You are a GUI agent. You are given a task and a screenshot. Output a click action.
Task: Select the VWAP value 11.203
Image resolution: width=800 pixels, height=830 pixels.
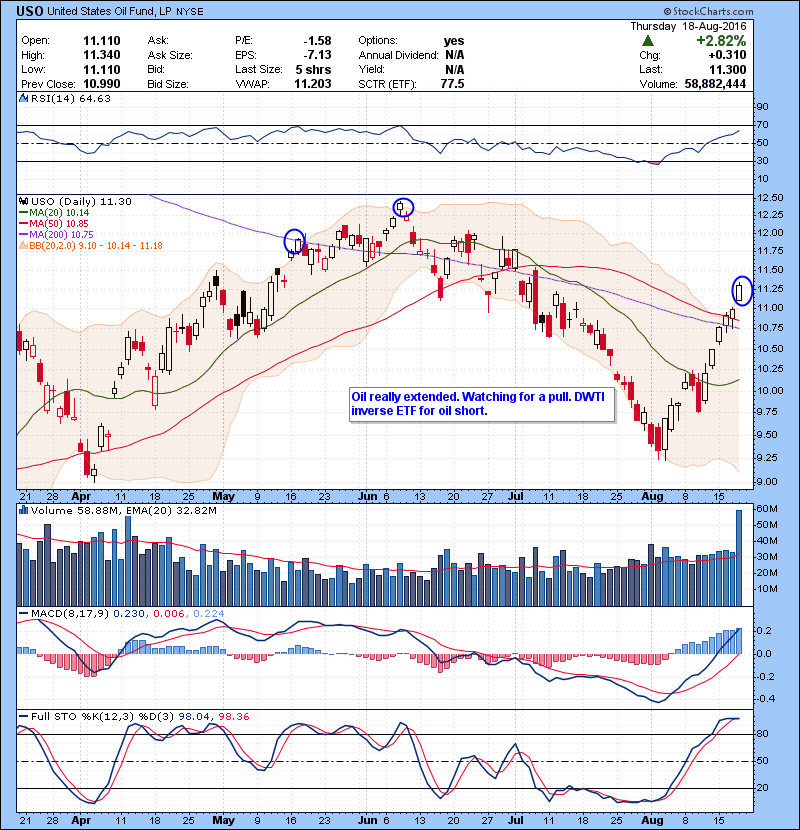[313, 84]
